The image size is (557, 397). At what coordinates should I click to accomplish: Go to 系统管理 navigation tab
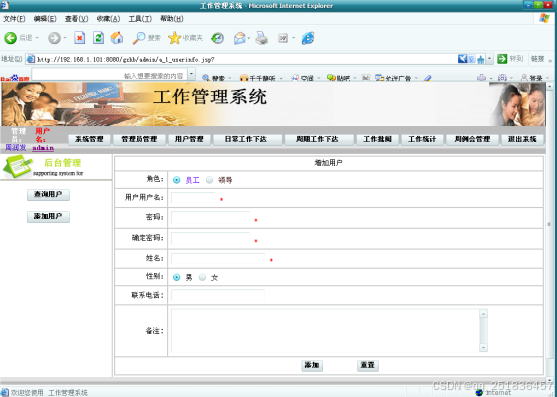90,139
